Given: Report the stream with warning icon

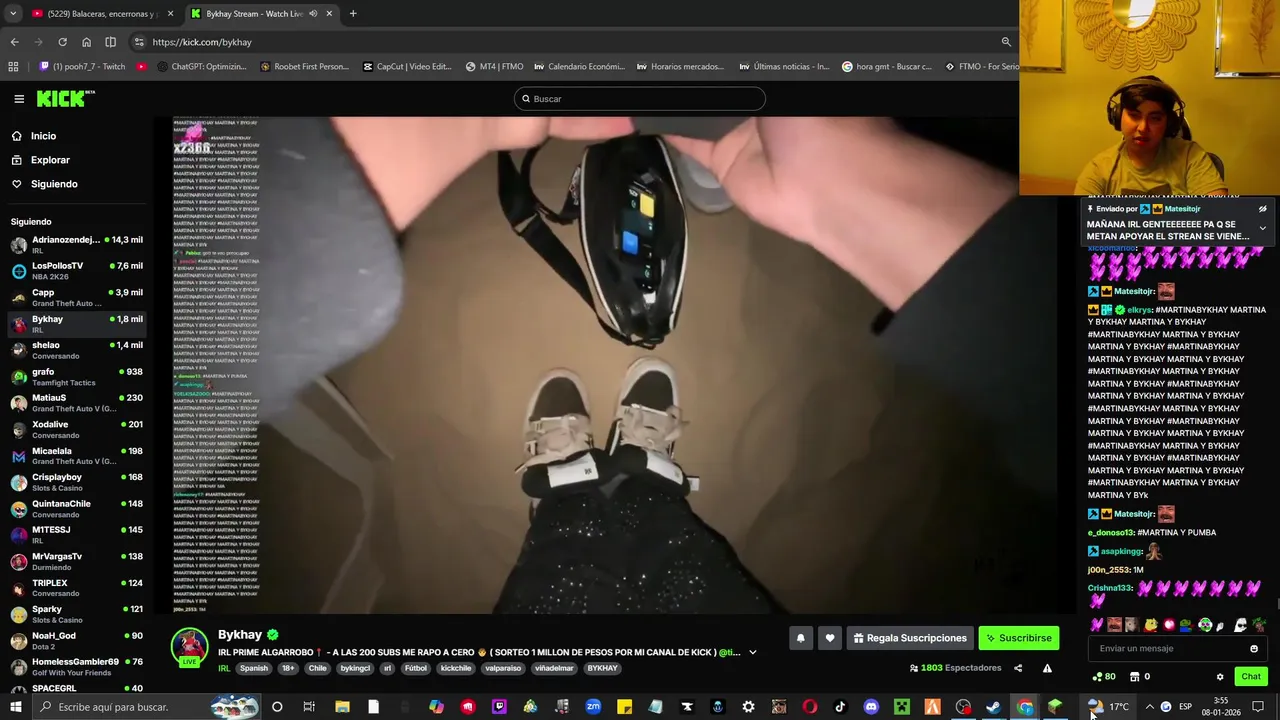Looking at the screenshot, I should 1047,668.
